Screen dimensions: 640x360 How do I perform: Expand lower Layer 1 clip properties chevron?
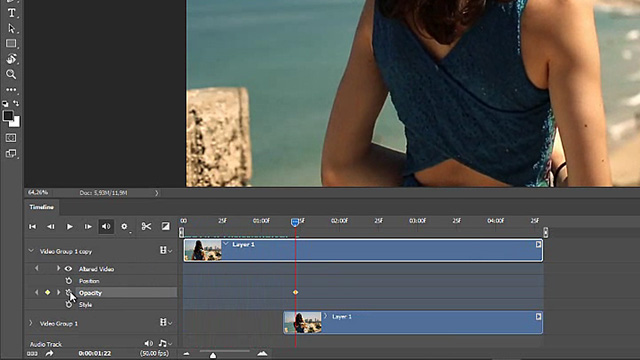point(325,316)
